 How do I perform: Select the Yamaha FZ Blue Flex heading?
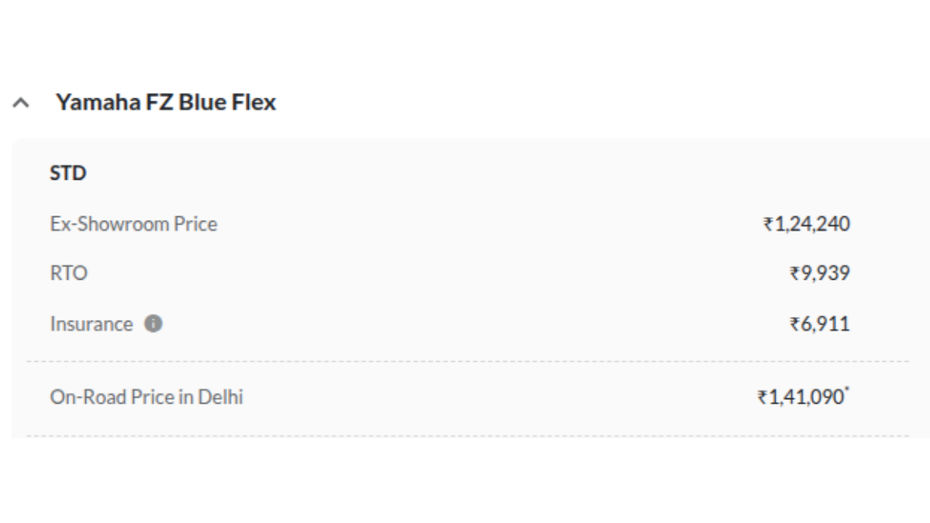165,102
